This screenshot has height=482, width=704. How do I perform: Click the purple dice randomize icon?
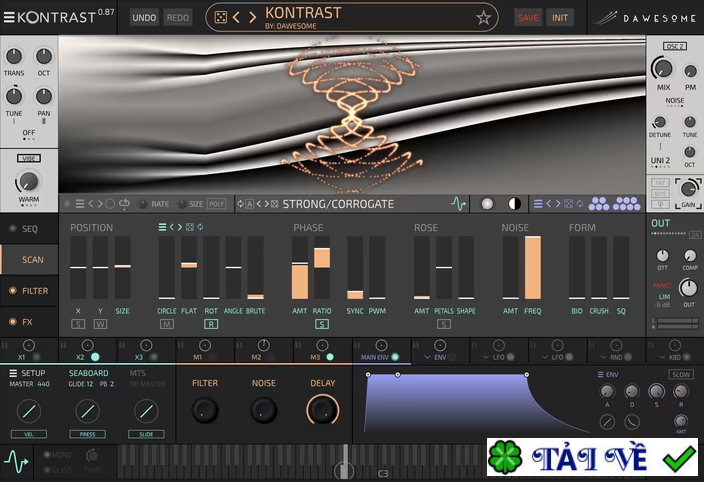tap(568, 204)
